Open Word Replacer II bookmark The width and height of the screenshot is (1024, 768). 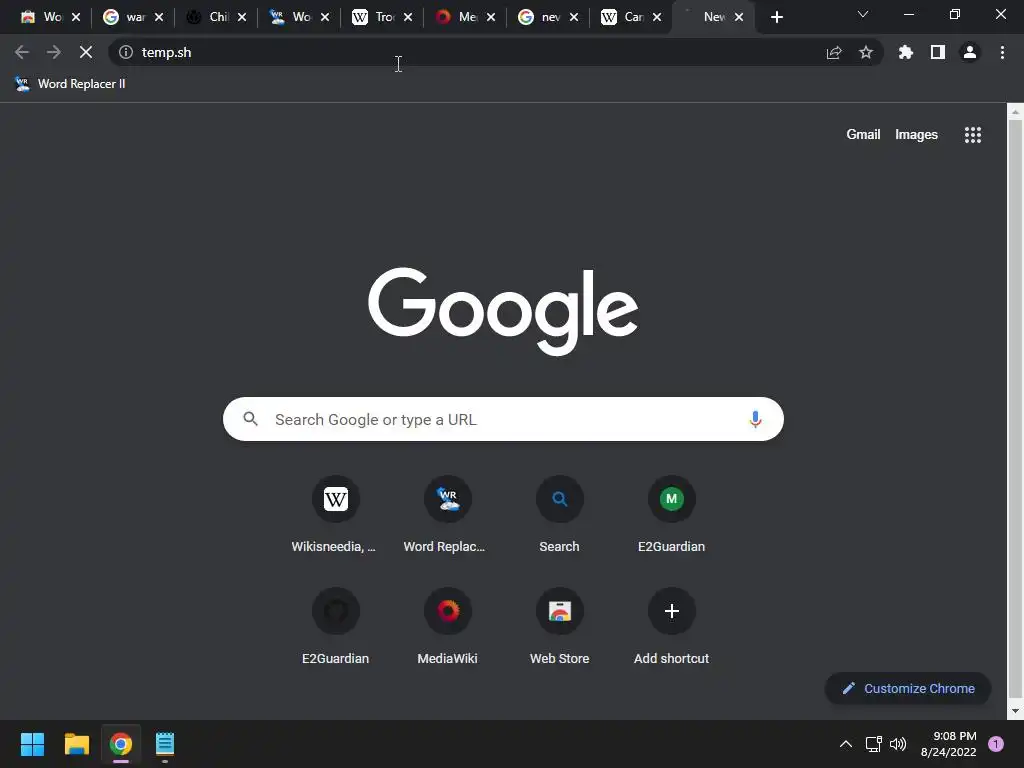point(70,84)
